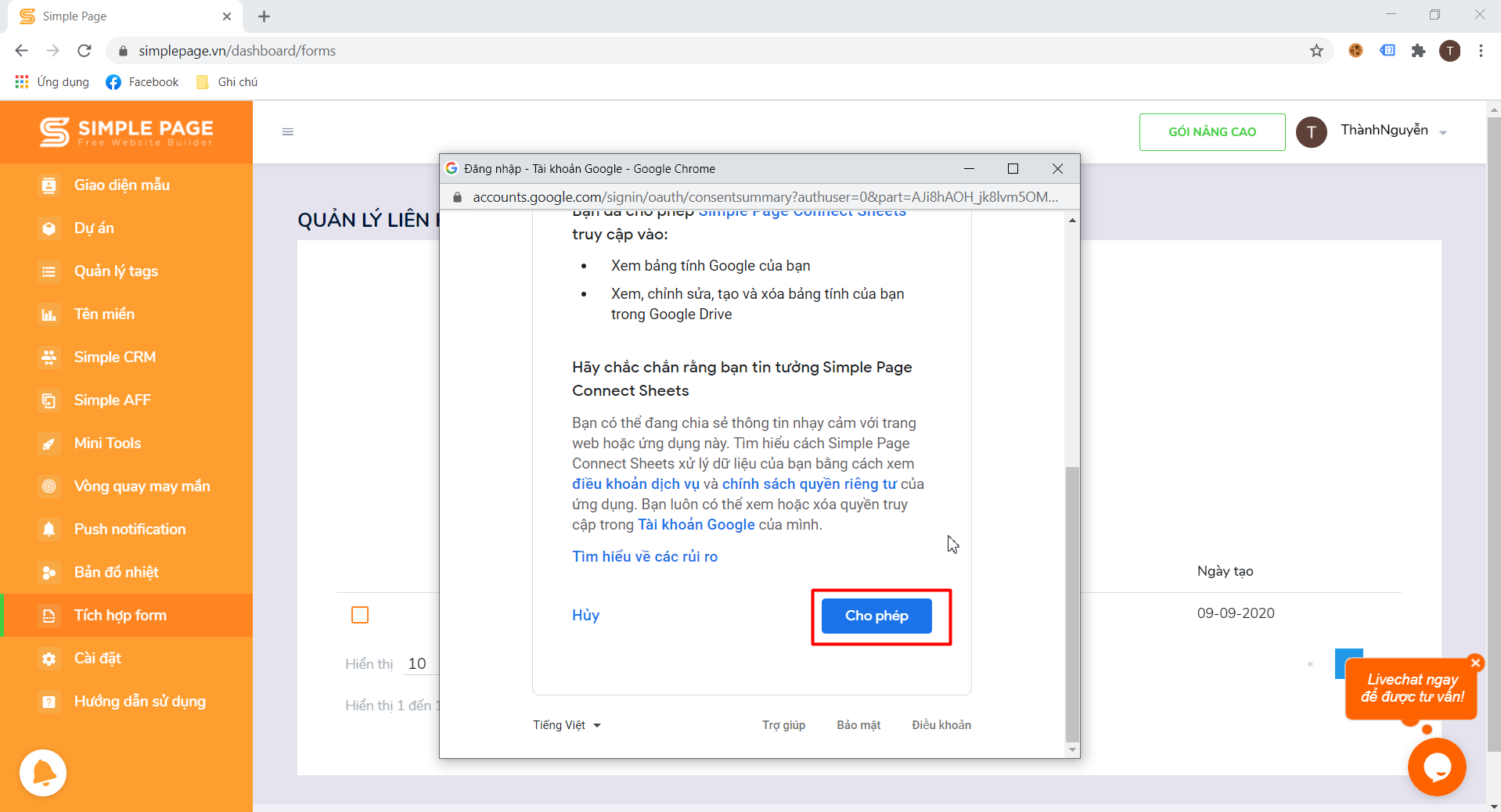Open the Chrome extensions puzzle icon

coord(1418,51)
